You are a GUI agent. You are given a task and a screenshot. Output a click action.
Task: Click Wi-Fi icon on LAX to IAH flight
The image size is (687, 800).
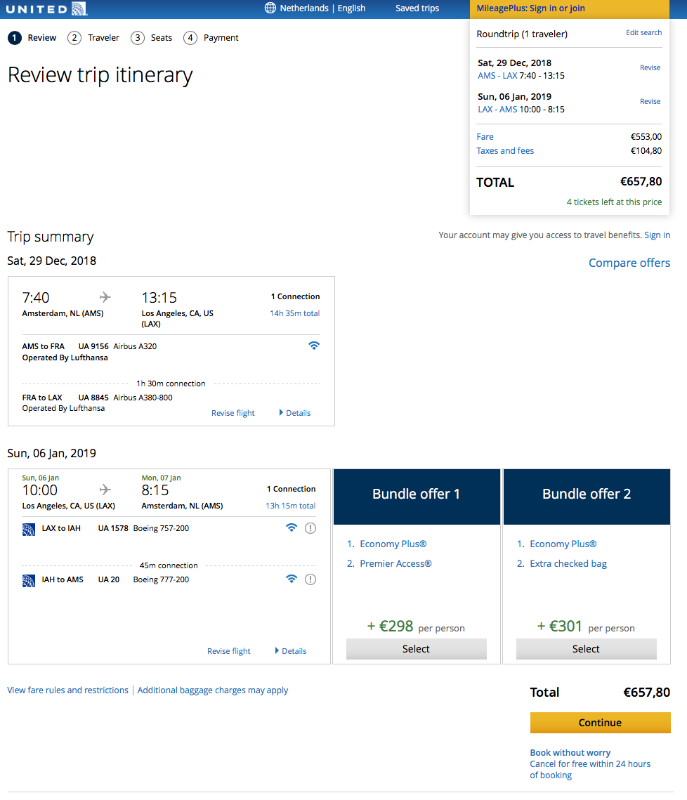coord(291,528)
